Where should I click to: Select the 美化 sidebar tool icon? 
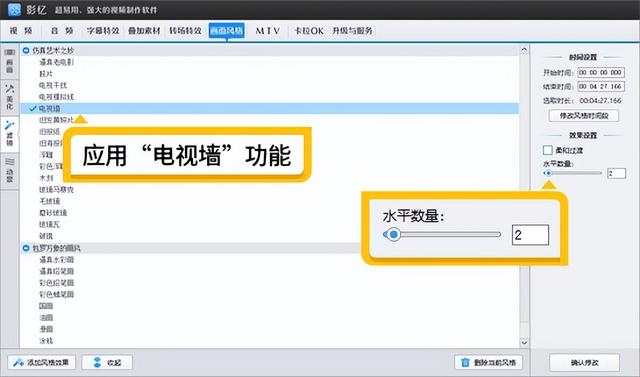9,97
